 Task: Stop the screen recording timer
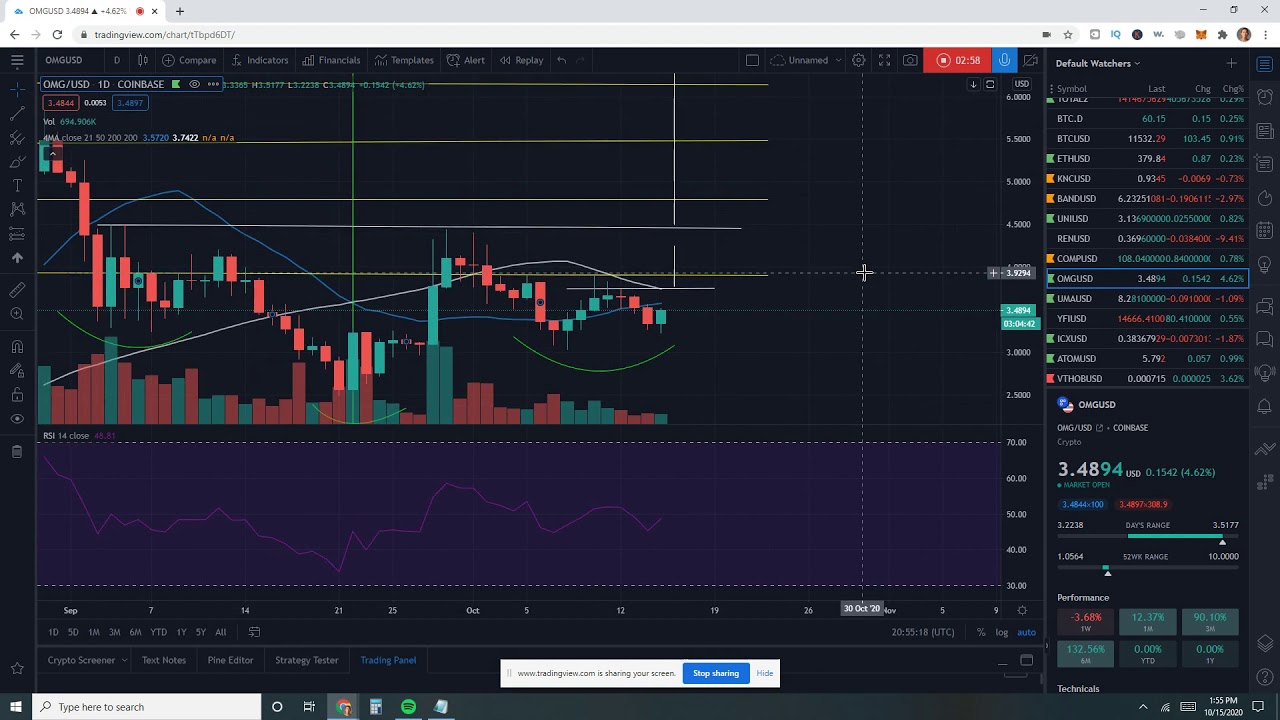957,60
